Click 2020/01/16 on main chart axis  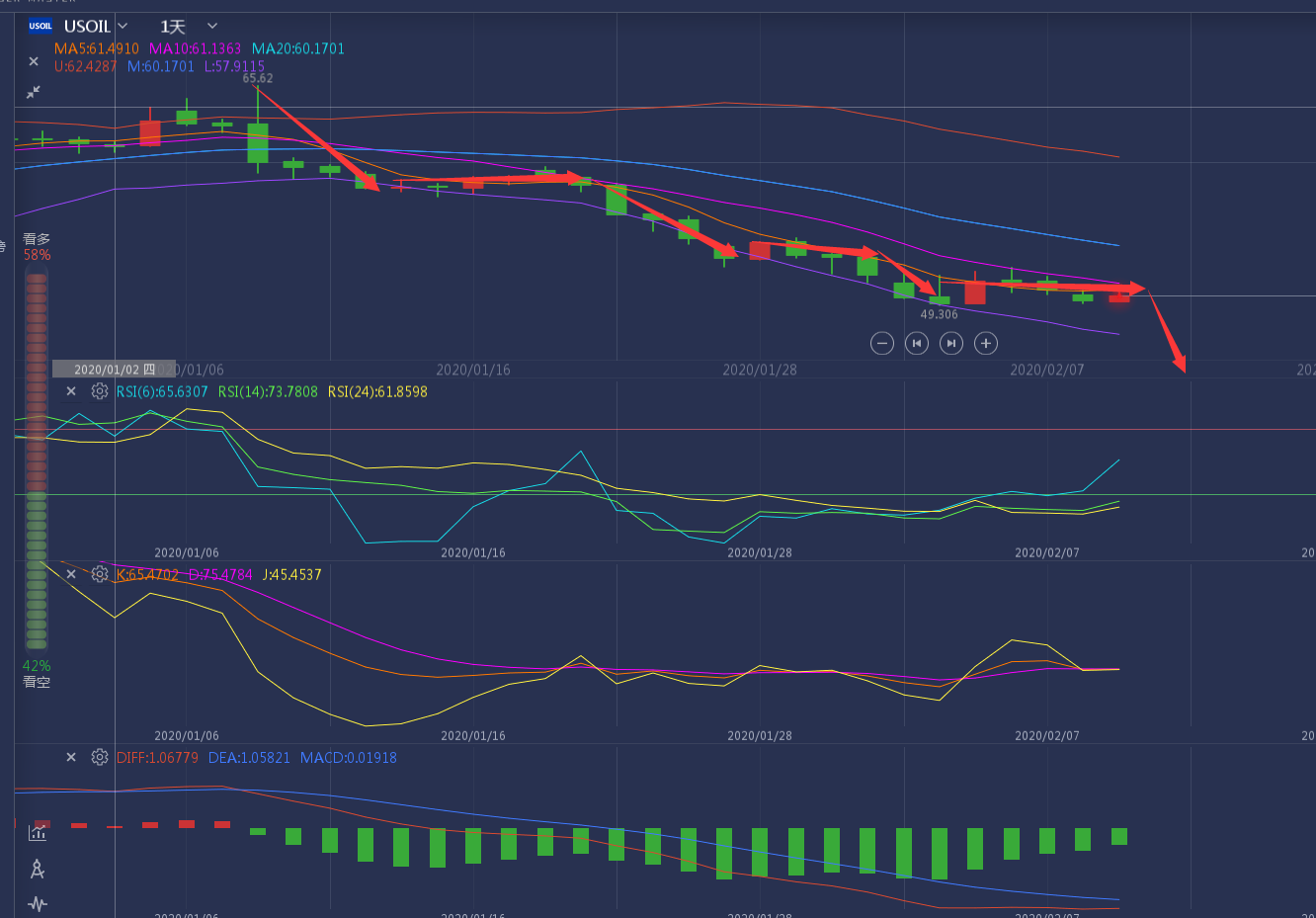tap(473, 370)
